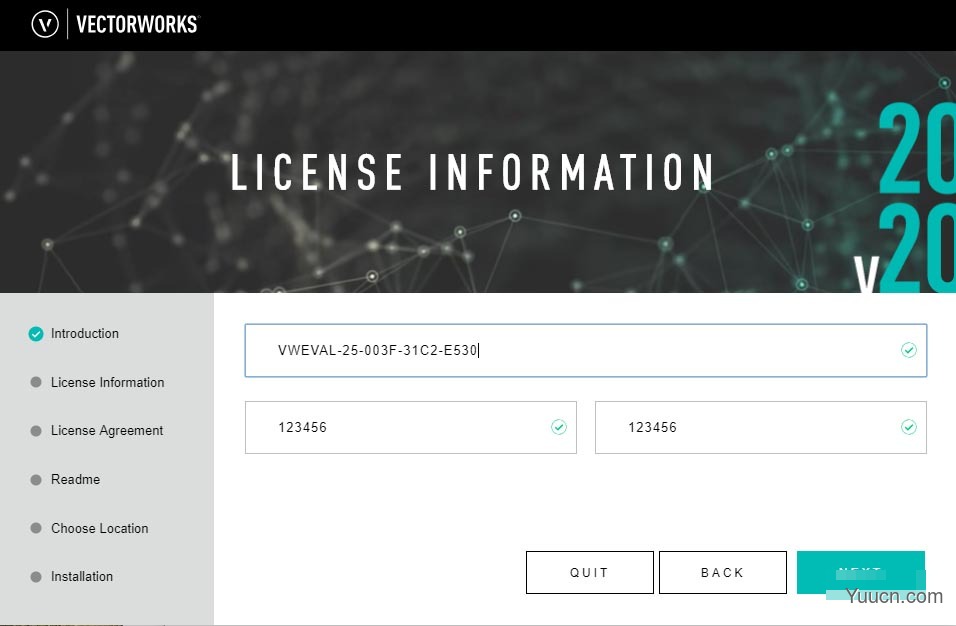This screenshot has height=626, width=956.
Task: Select the Choose Location step bullet
Action: 36,528
